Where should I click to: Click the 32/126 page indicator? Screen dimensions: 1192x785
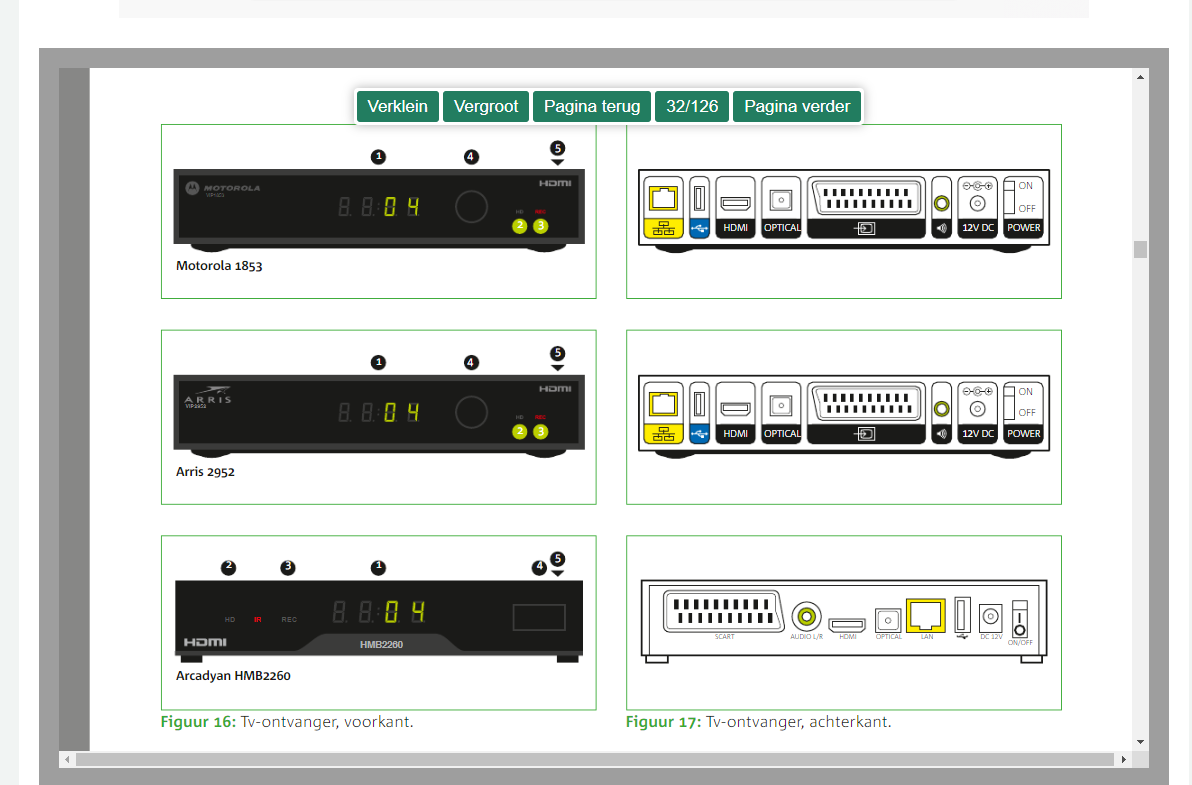(692, 106)
